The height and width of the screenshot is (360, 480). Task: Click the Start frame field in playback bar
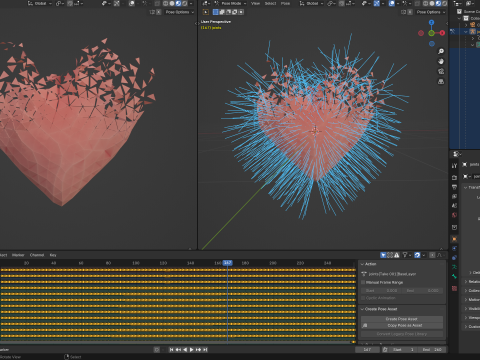[403, 350]
